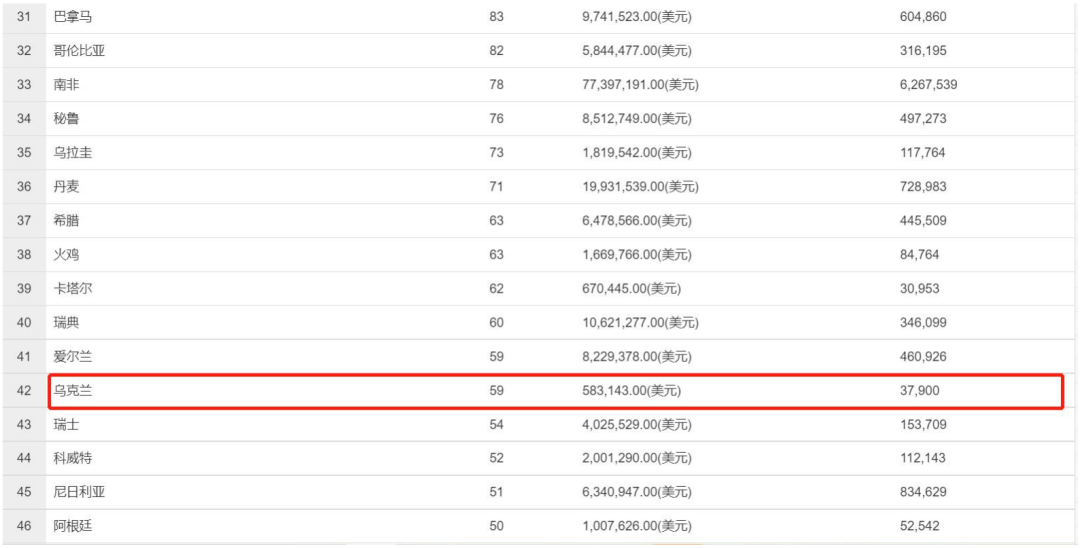Select amount 4,025,529.00(美元)
This screenshot has height=548, width=1080.
[636, 425]
